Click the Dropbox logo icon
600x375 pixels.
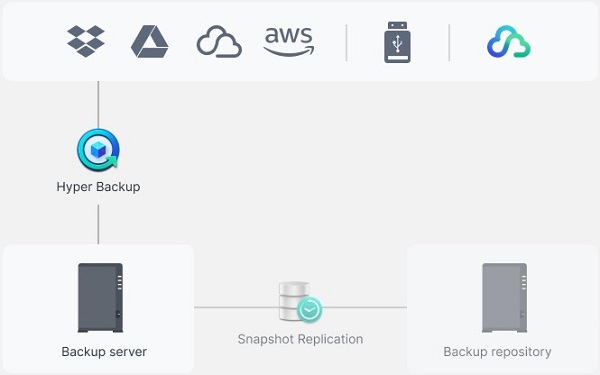(x=86, y=41)
